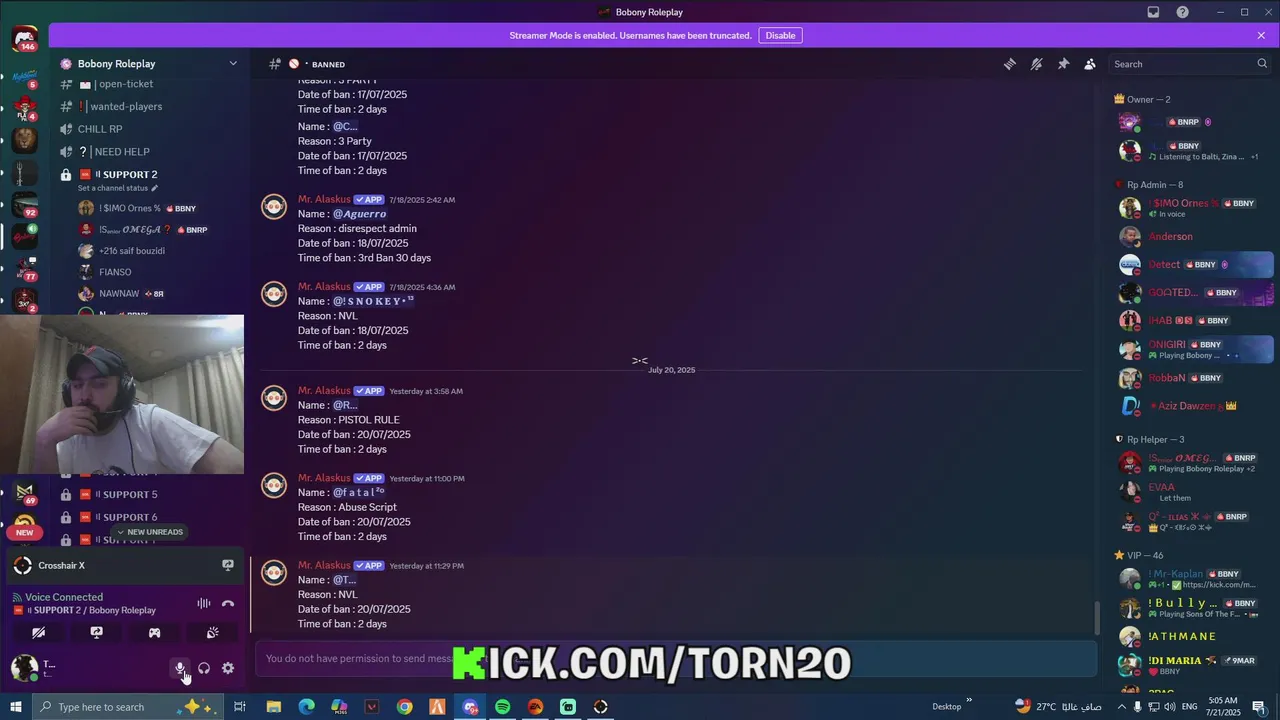Dismiss the Streamer Mode banner
1280x720 pixels.
1261,35
